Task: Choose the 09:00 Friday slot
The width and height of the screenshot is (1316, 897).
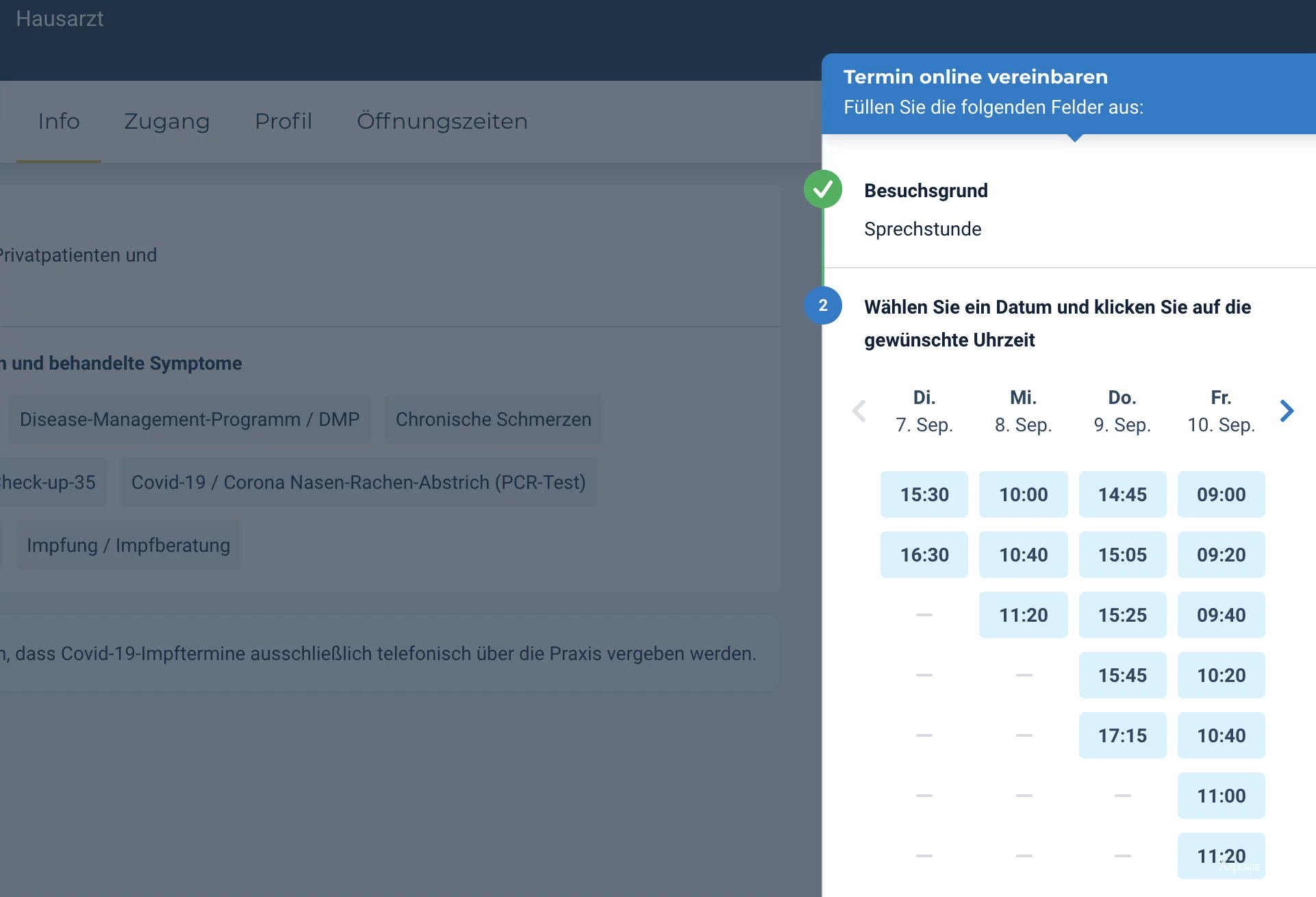Action: click(x=1222, y=494)
